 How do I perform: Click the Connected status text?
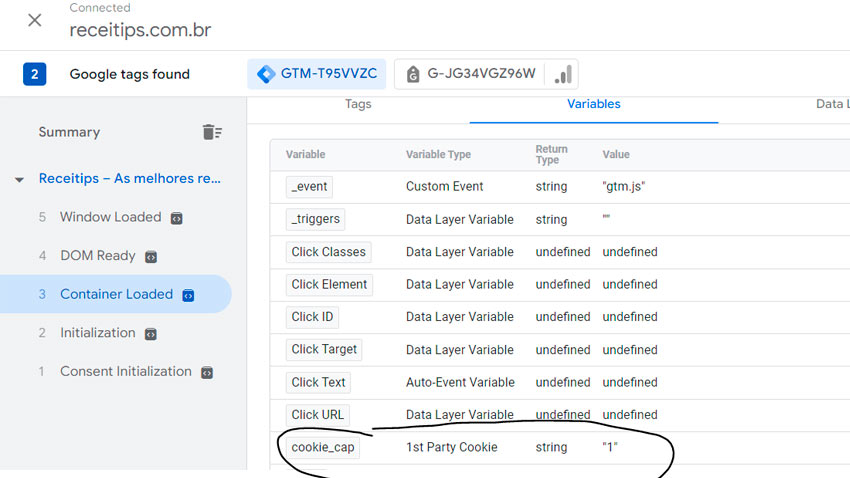coord(100,8)
